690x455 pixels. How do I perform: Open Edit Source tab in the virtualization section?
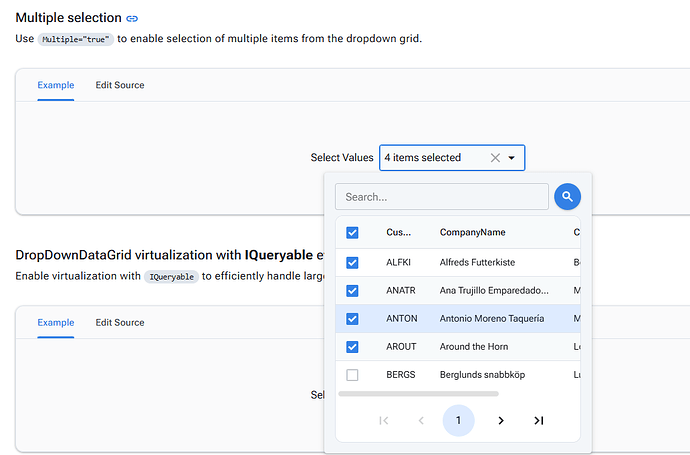click(120, 323)
